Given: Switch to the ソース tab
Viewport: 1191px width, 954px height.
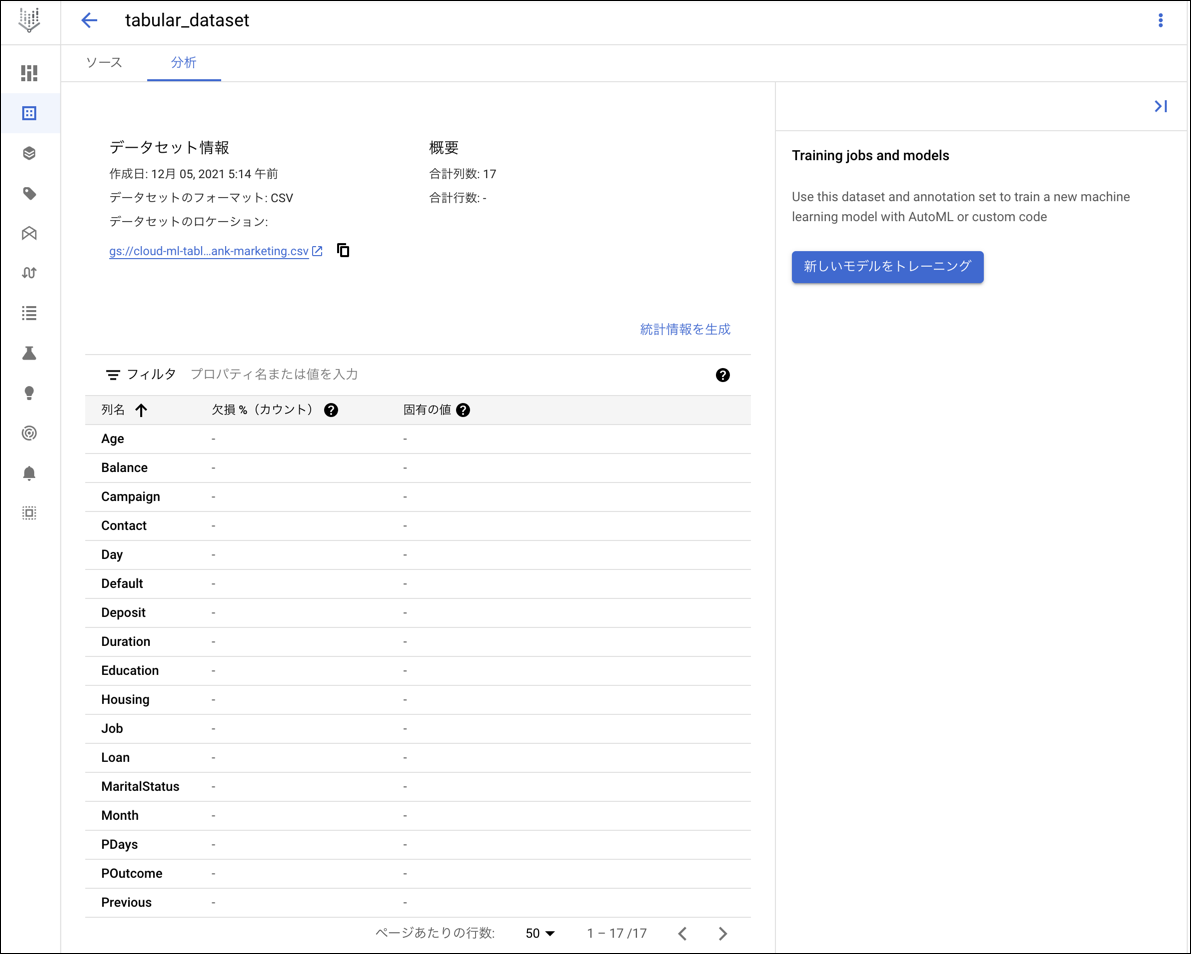Looking at the screenshot, I should (104, 62).
